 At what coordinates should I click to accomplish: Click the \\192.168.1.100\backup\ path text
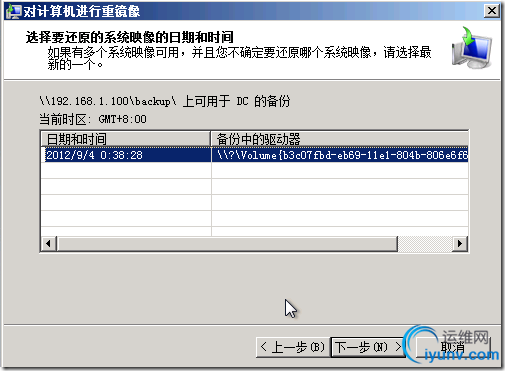click(108, 101)
